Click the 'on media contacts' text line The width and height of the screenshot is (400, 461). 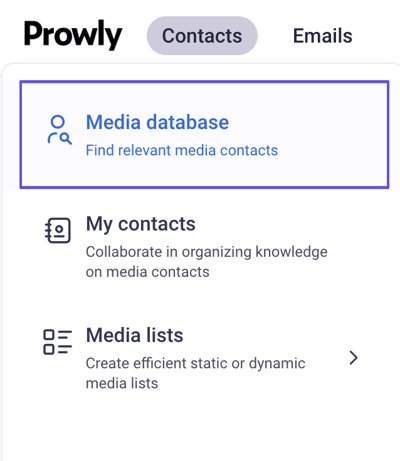pos(148,272)
